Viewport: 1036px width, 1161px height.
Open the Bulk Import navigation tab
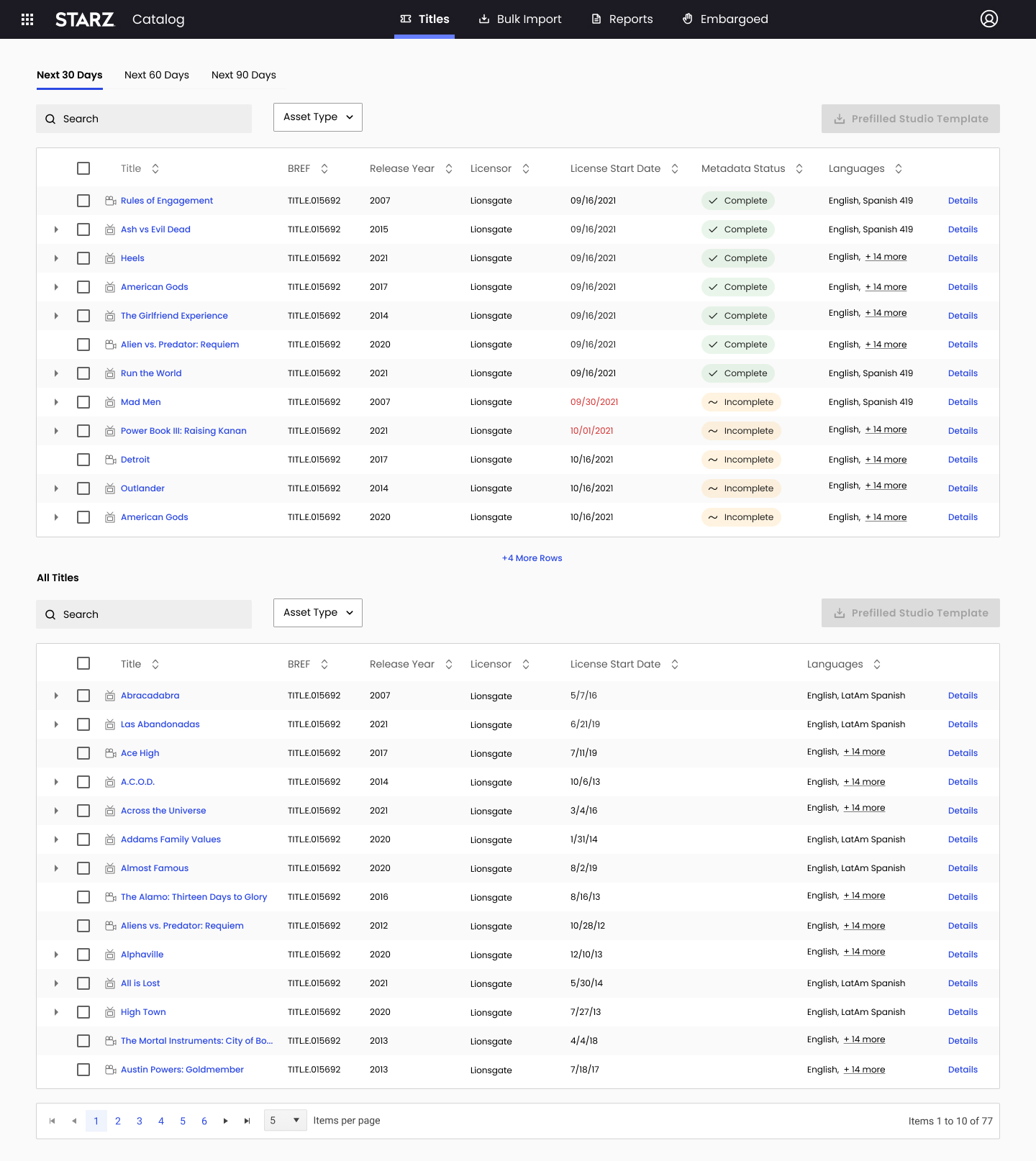tap(520, 19)
